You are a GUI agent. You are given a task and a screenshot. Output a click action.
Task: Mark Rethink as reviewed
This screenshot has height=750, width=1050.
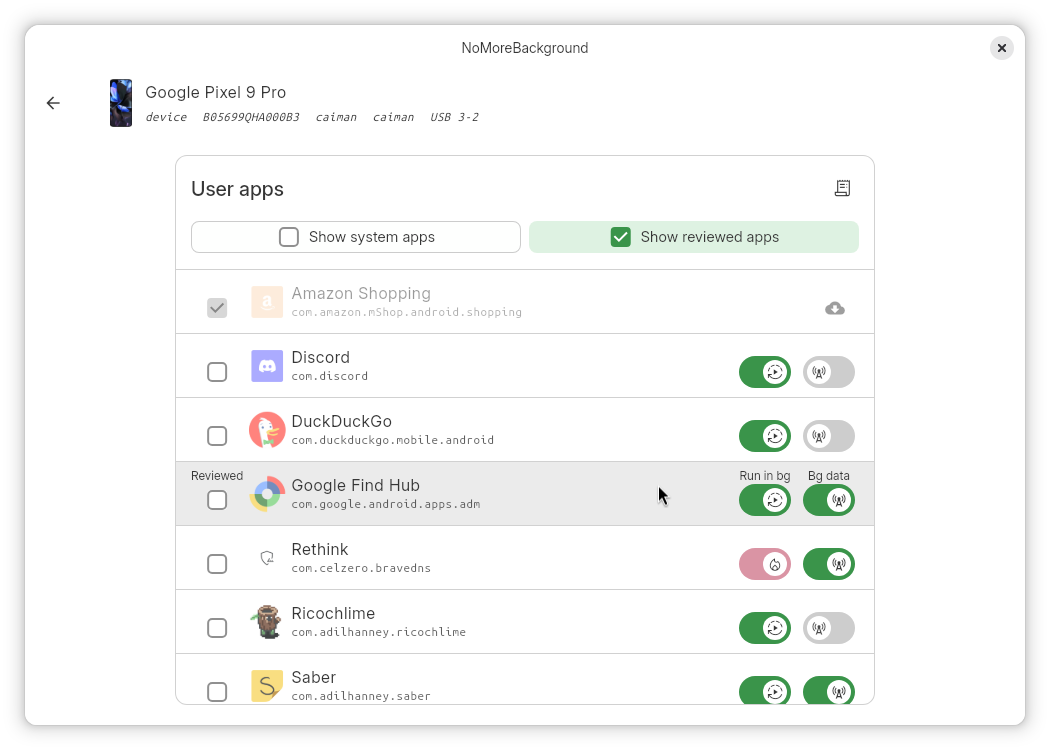point(217,564)
